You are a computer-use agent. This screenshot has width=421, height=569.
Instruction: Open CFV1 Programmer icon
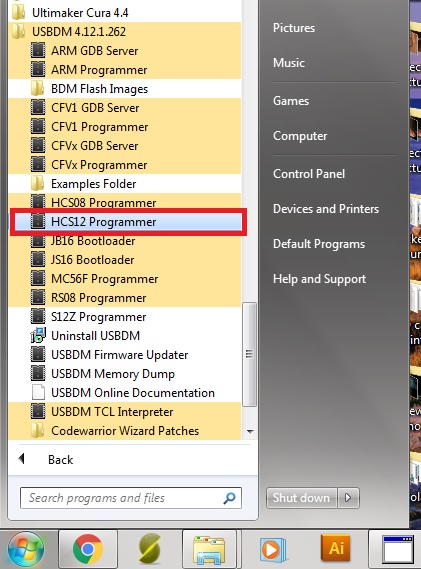pyautogui.click(x=38, y=126)
